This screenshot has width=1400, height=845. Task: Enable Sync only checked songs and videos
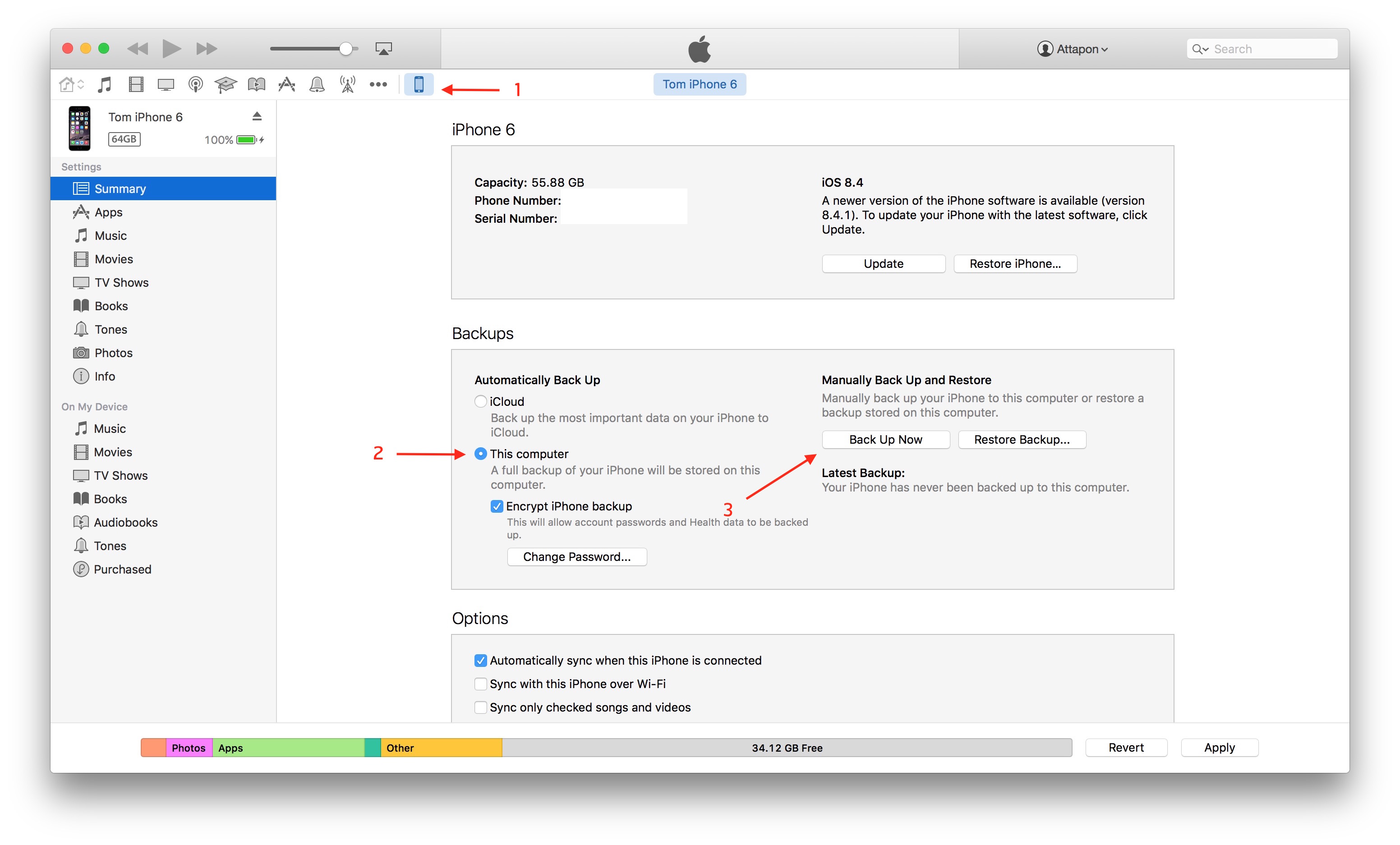[x=481, y=707]
